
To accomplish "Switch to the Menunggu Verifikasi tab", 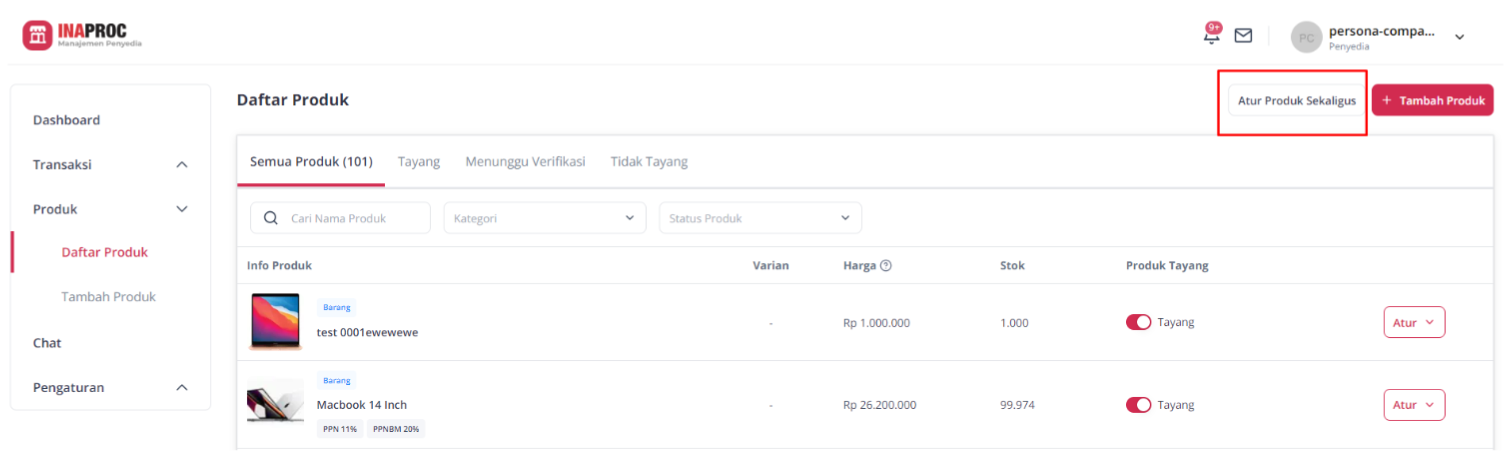I will click(x=525, y=161).
